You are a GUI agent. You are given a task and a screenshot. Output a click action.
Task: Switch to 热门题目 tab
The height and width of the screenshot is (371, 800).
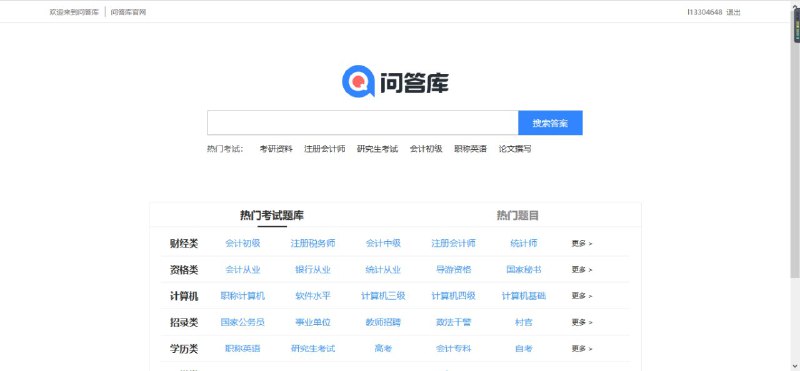click(517, 215)
